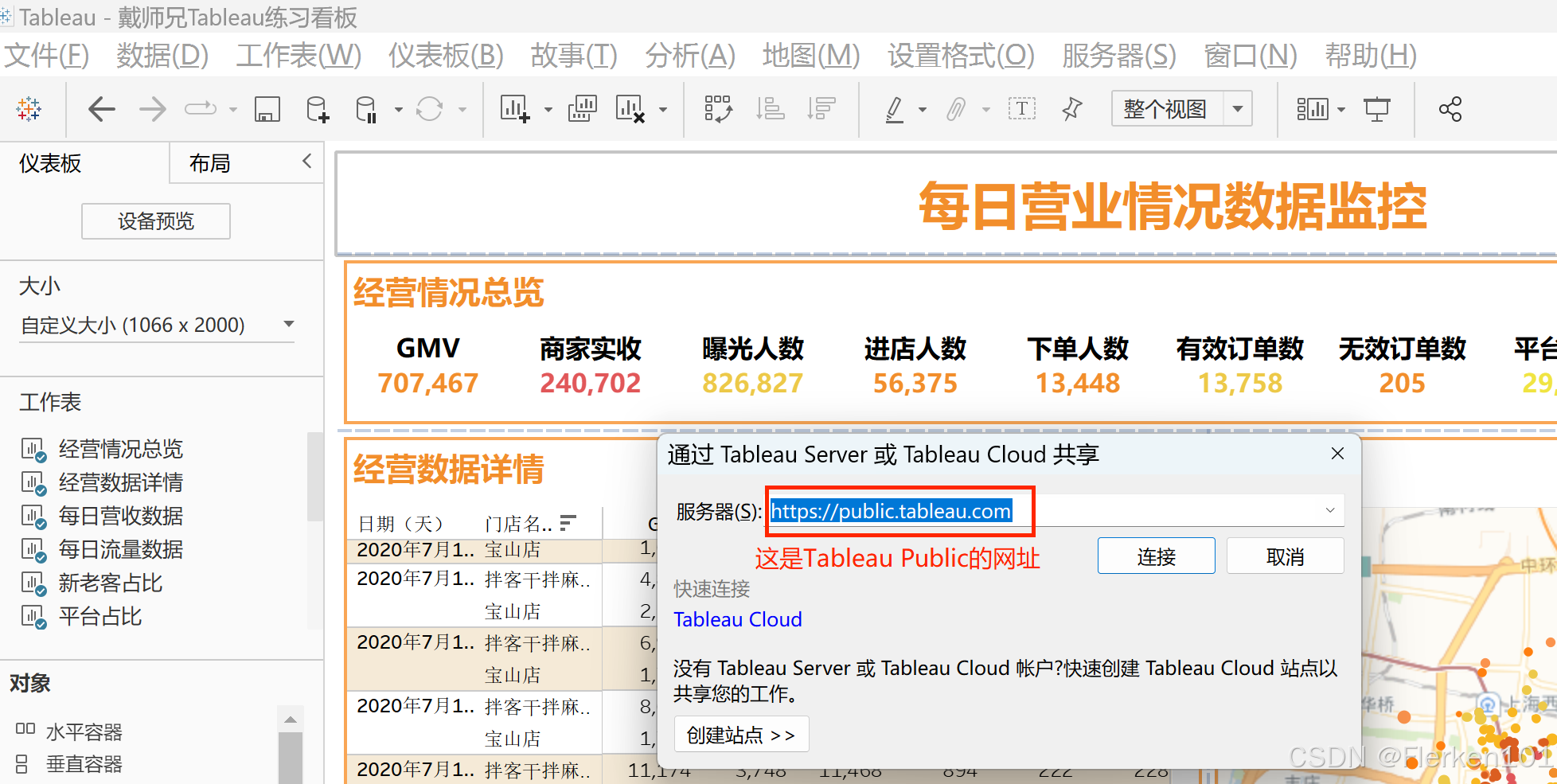Click the 日期（天） column header
Viewport: 1557px width, 784px height.
pyautogui.click(x=400, y=524)
